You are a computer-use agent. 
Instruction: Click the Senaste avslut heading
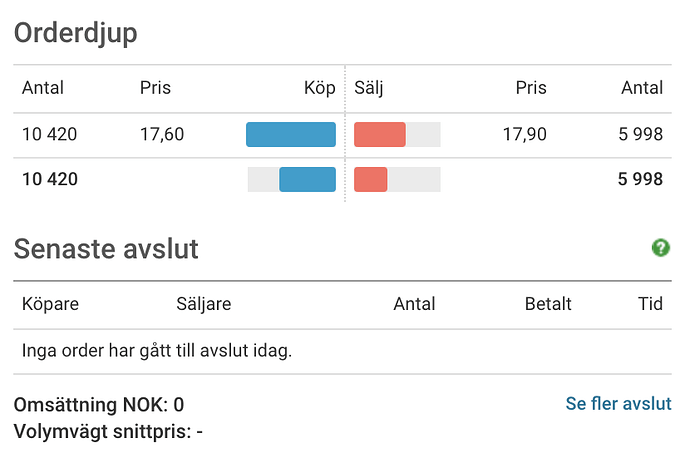tap(106, 249)
